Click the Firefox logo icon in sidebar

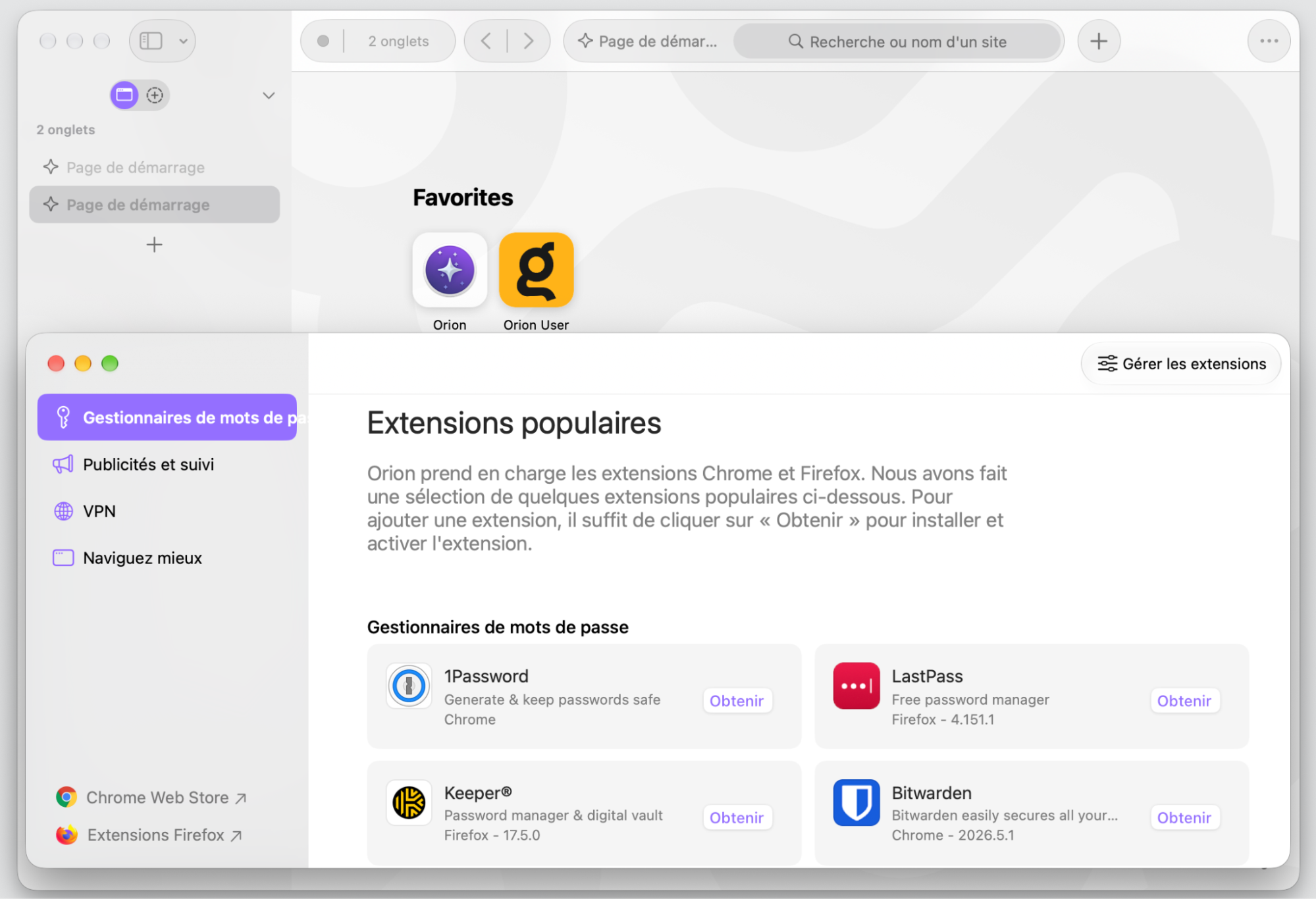pyautogui.click(x=66, y=835)
